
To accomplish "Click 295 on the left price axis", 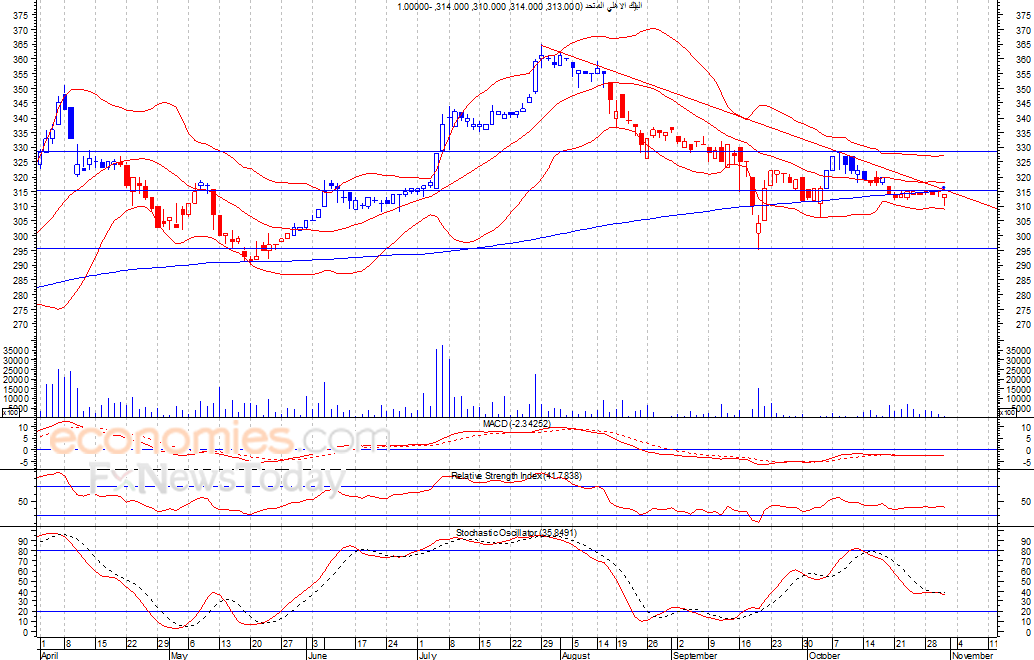I will (x=20, y=251).
